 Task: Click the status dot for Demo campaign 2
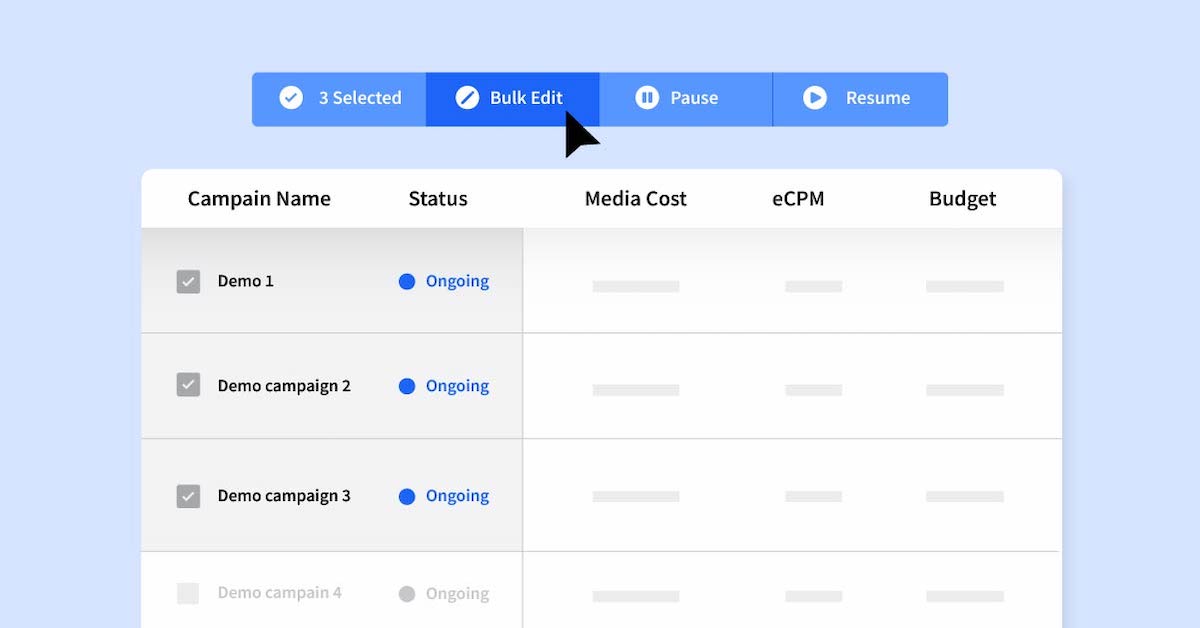tap(406, 386)
